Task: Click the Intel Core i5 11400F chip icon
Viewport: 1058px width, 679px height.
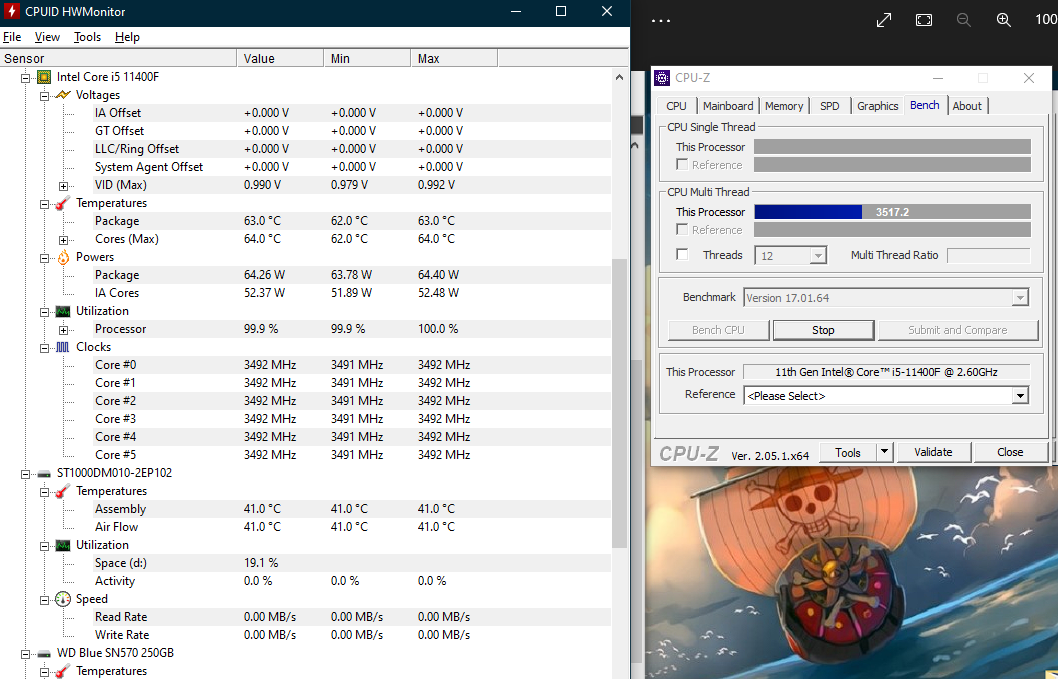Action: point(44,77)
